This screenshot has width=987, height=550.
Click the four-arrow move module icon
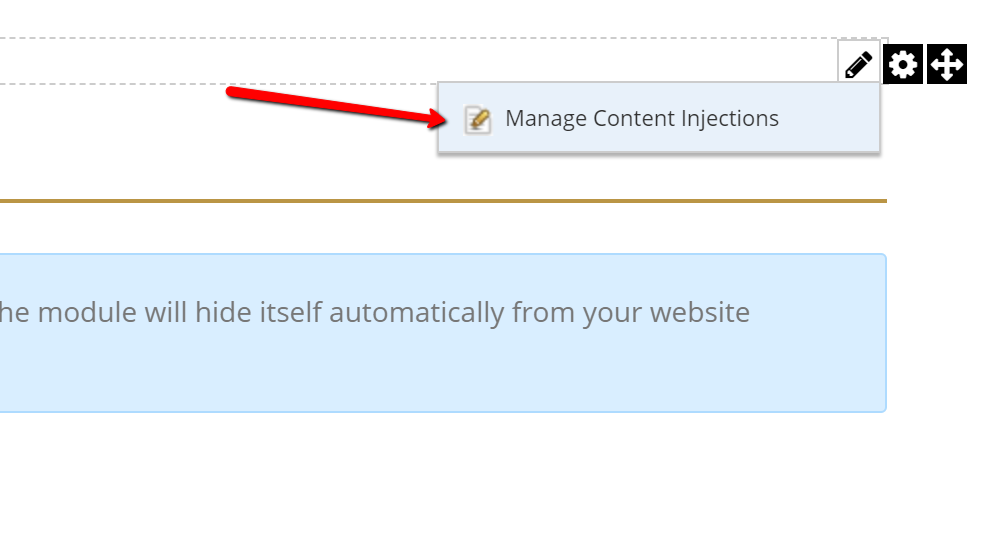tap(947, 64)
